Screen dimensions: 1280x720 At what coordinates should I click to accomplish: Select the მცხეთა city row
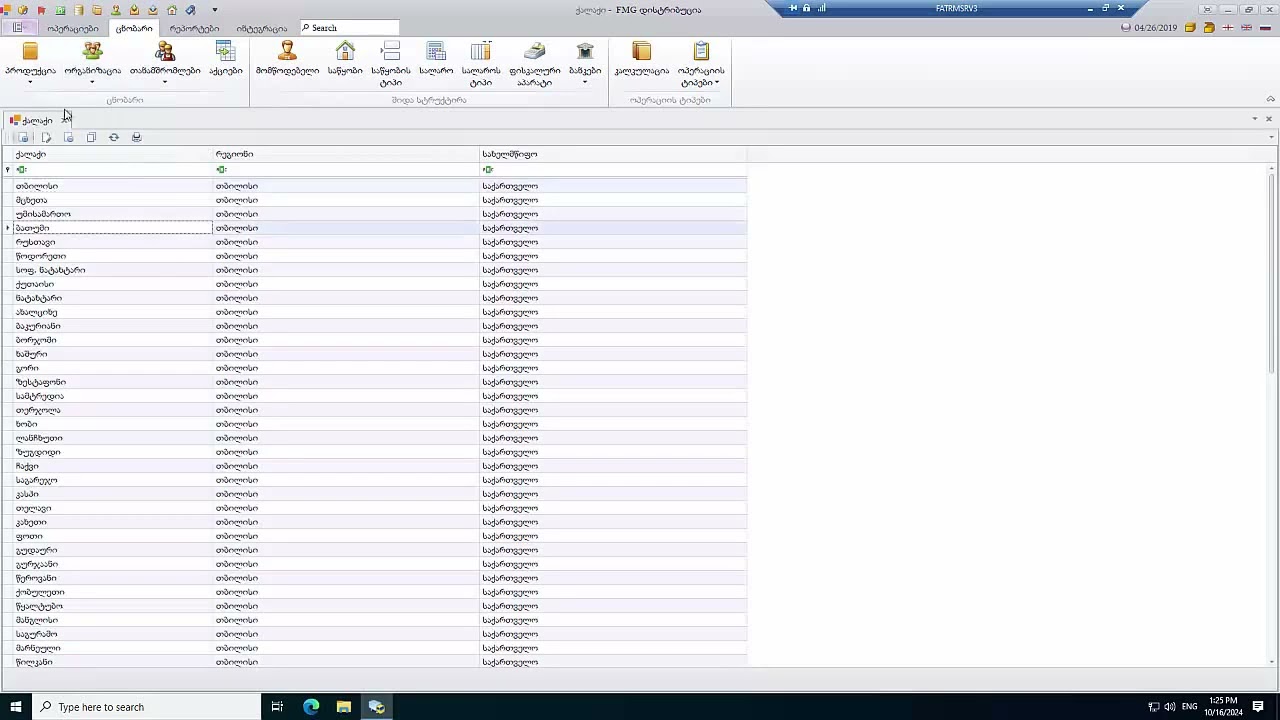click(379, 200)
